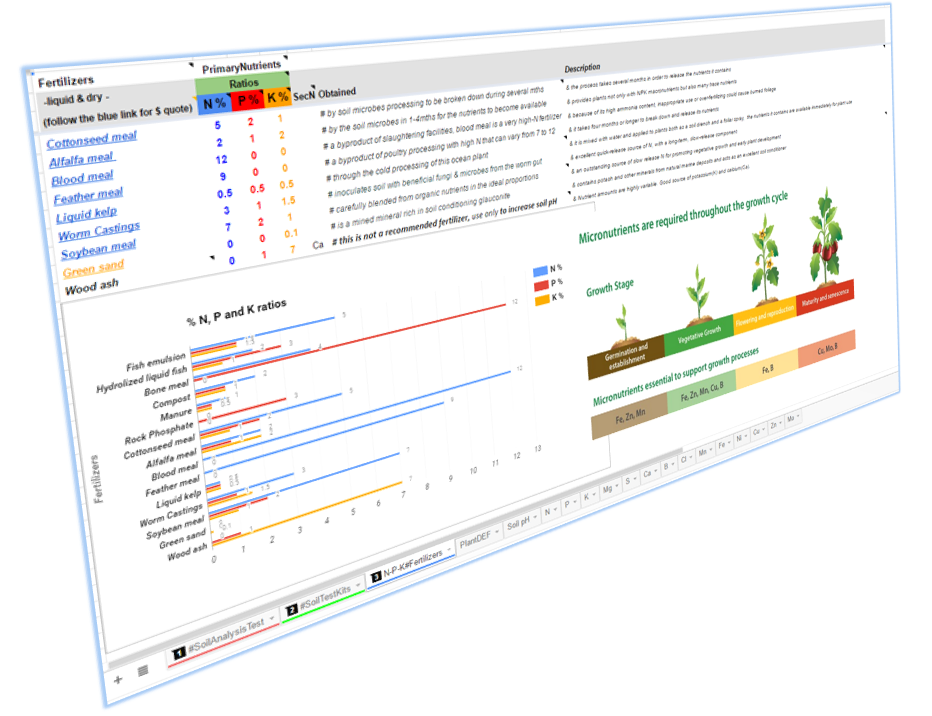Select the '# this is not a recommended fertilizer' cell
Screen dimensions: 932x716
(x=447, y=220)
